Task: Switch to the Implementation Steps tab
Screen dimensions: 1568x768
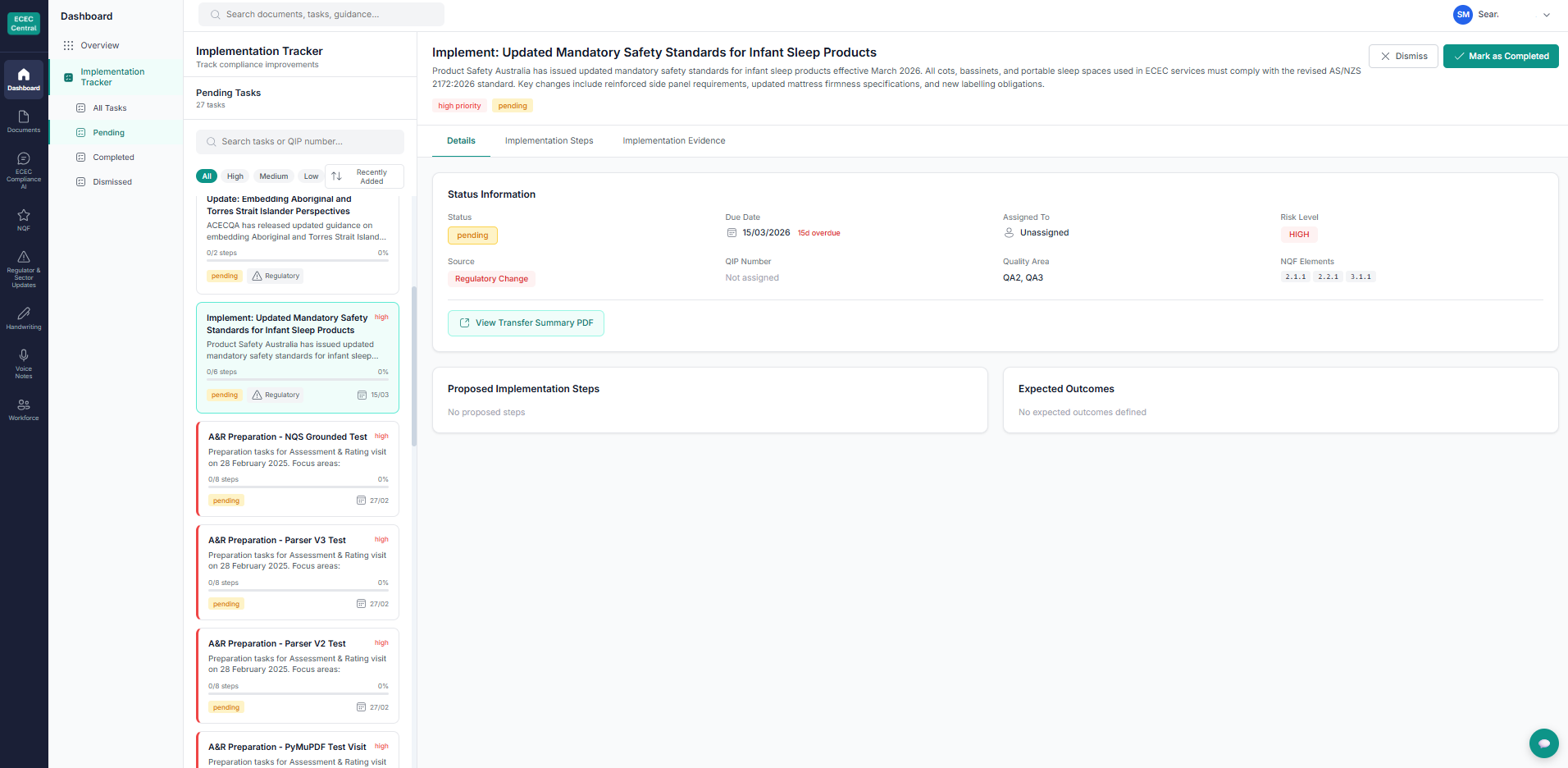Action: click(549, 141)
